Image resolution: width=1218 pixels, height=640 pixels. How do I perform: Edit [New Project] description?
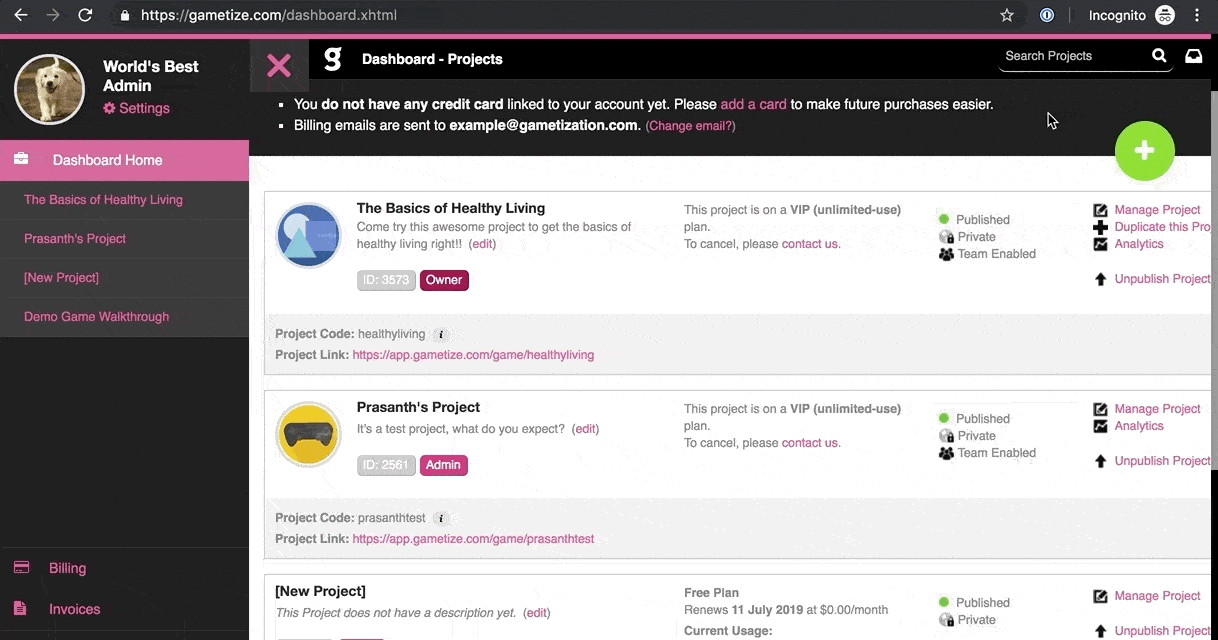coord(536,613)
